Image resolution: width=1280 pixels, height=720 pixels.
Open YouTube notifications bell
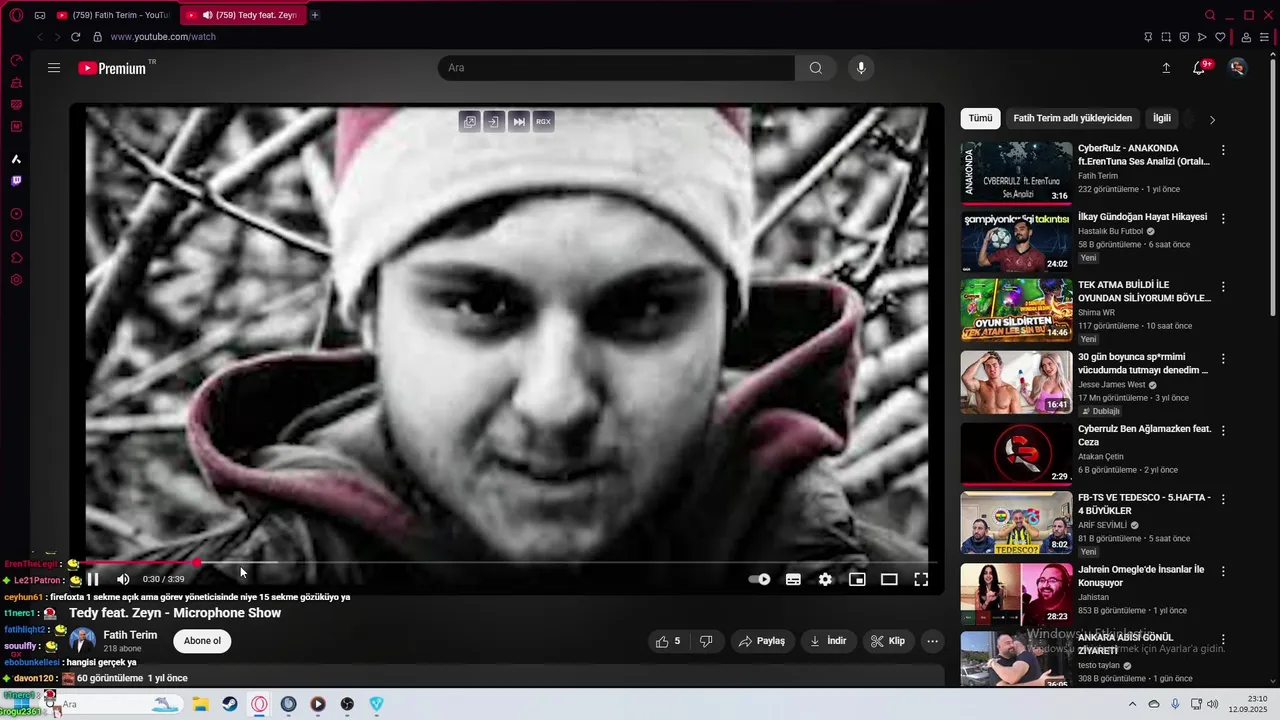click(1199, 68)
